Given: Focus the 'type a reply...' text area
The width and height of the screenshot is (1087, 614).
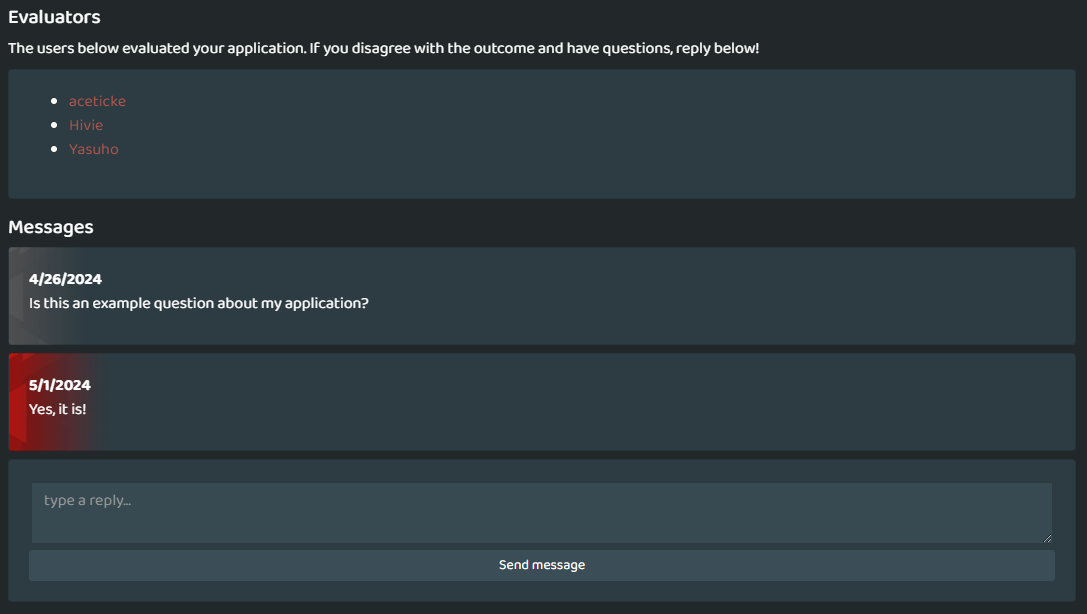Looking at the screenshot, I should pyautogui.click(x=541, y=513).
